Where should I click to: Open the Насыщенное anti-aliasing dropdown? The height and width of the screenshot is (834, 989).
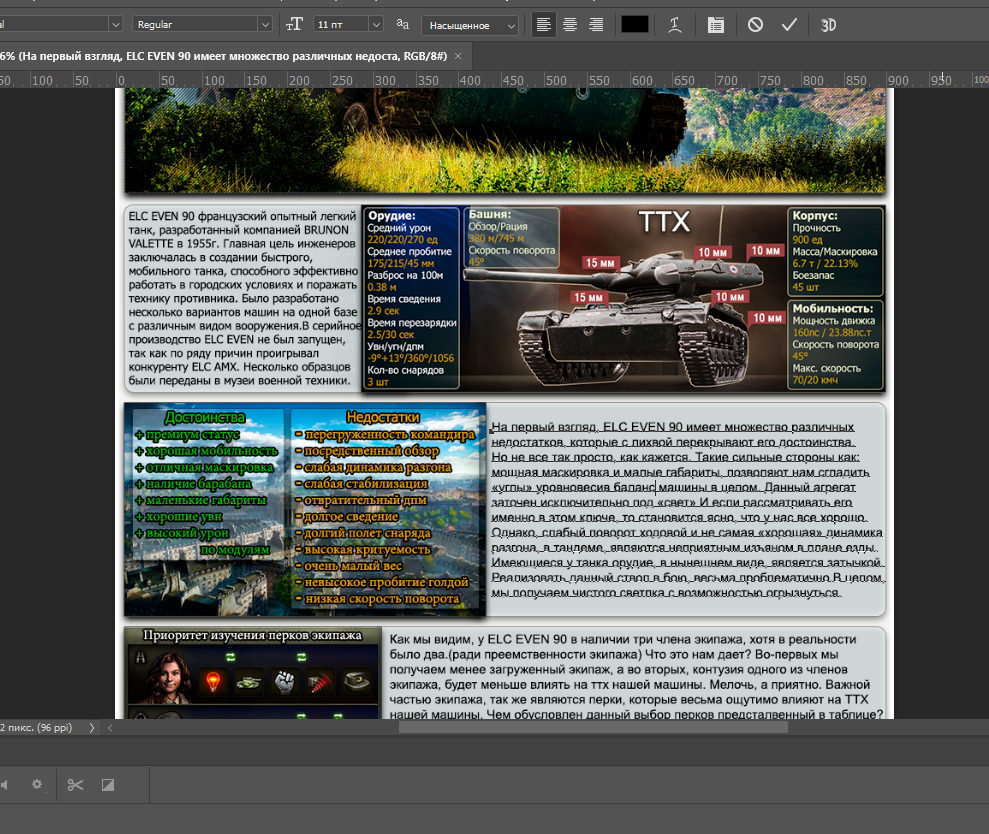(x=469, y=25)
